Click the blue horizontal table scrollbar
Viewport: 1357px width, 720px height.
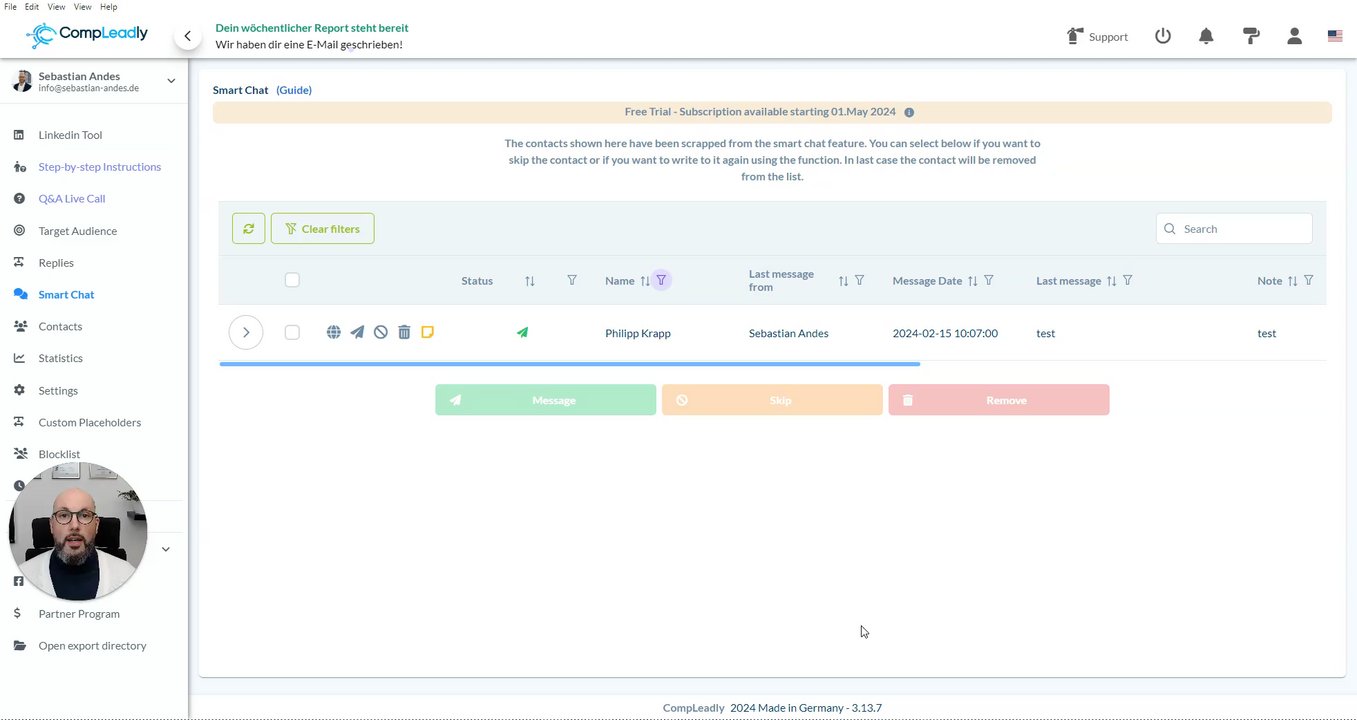[x=569, y=364]
